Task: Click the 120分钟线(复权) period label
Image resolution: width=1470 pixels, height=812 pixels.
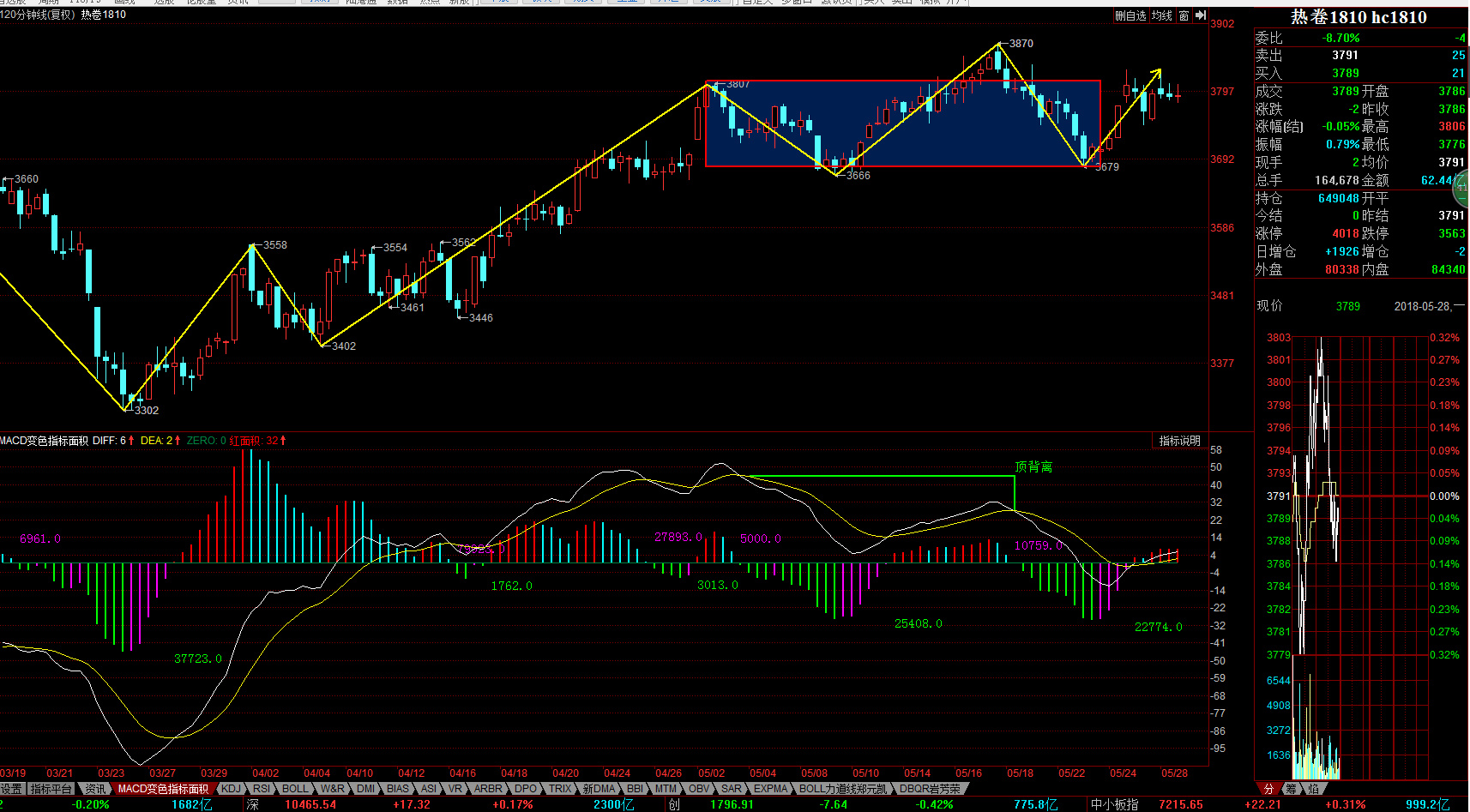Action: 38,15
